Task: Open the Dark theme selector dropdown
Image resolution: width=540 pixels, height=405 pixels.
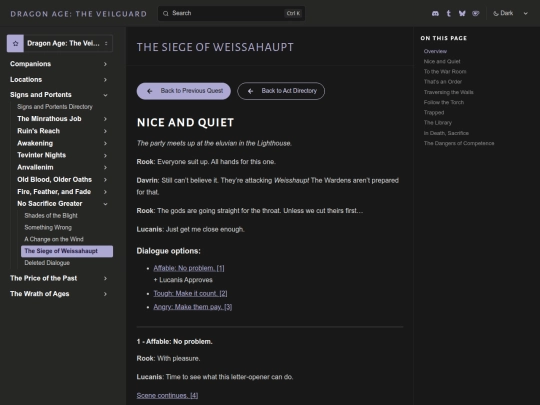Action: pos(510,13)
